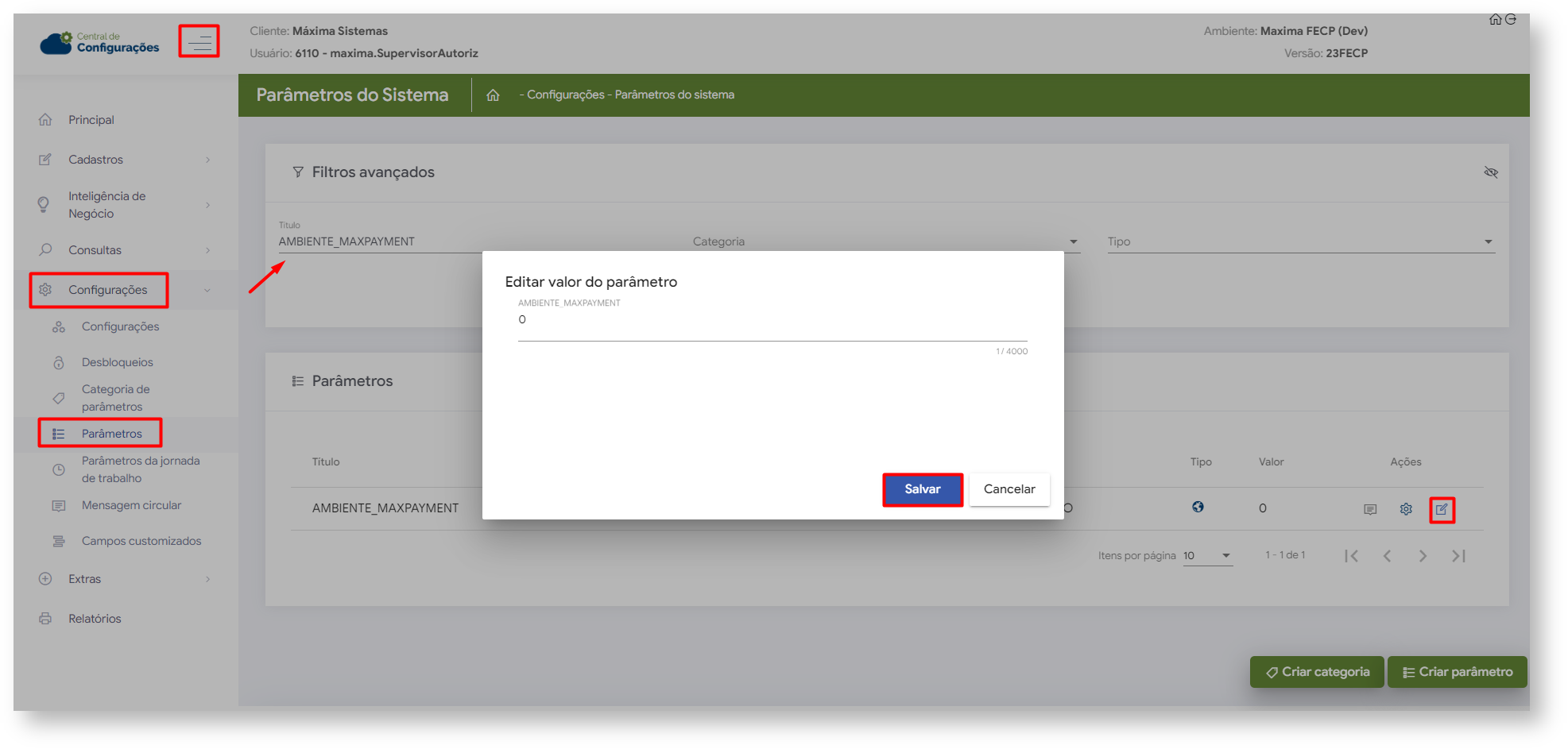Click the lock icon beside Desbloqueios

[x=59, y=362]
